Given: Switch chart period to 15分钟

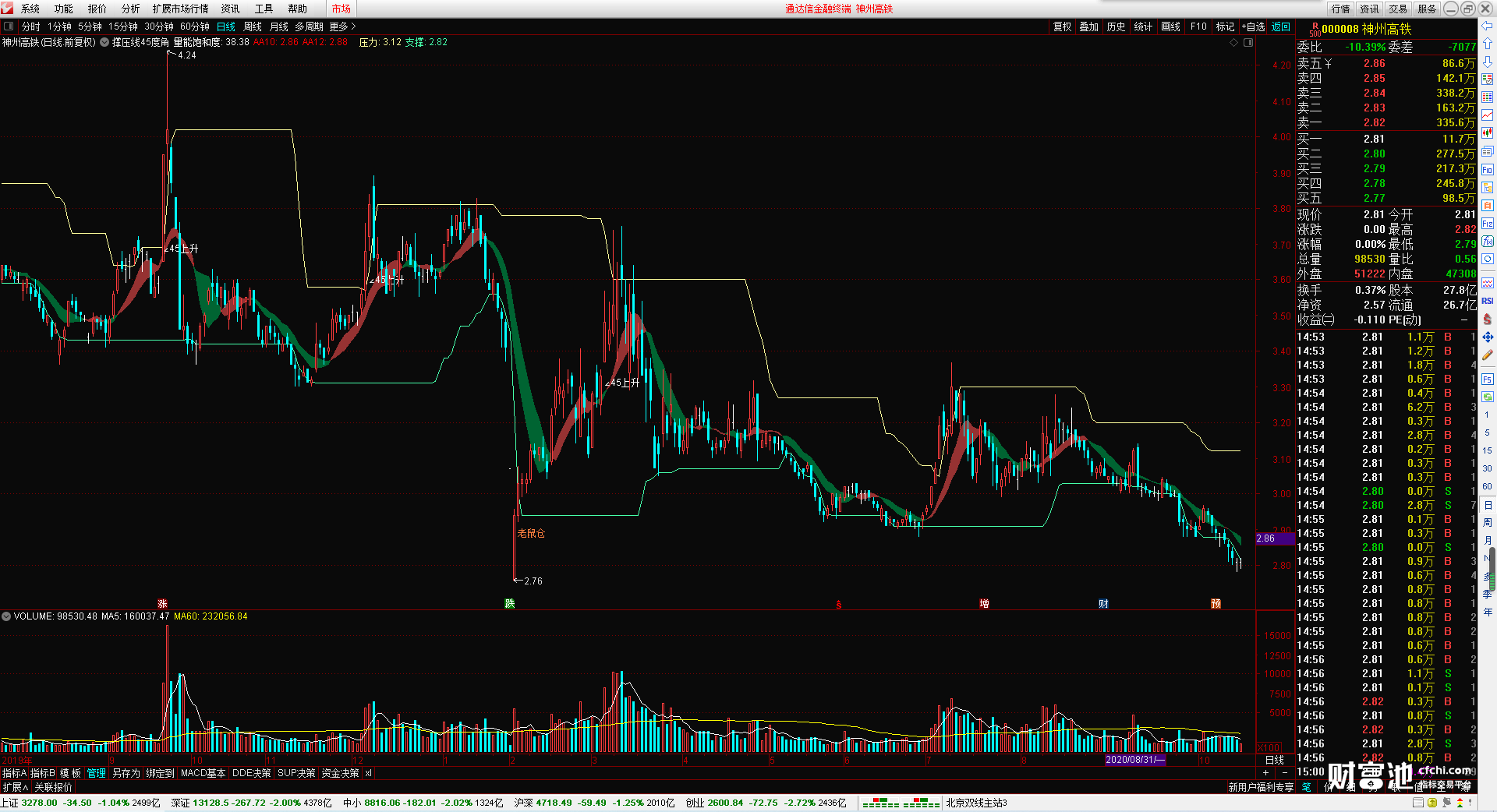Looking at the screenshot, I should pyautogui.click(x=123, y=26).
